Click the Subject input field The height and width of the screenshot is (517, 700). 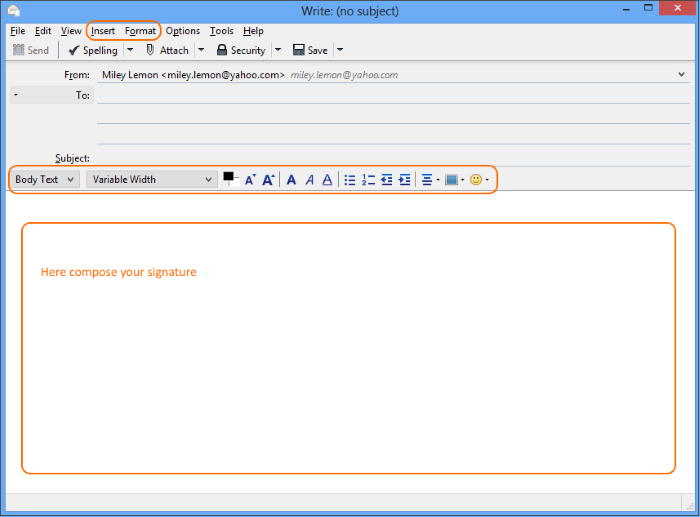(393, 158)
